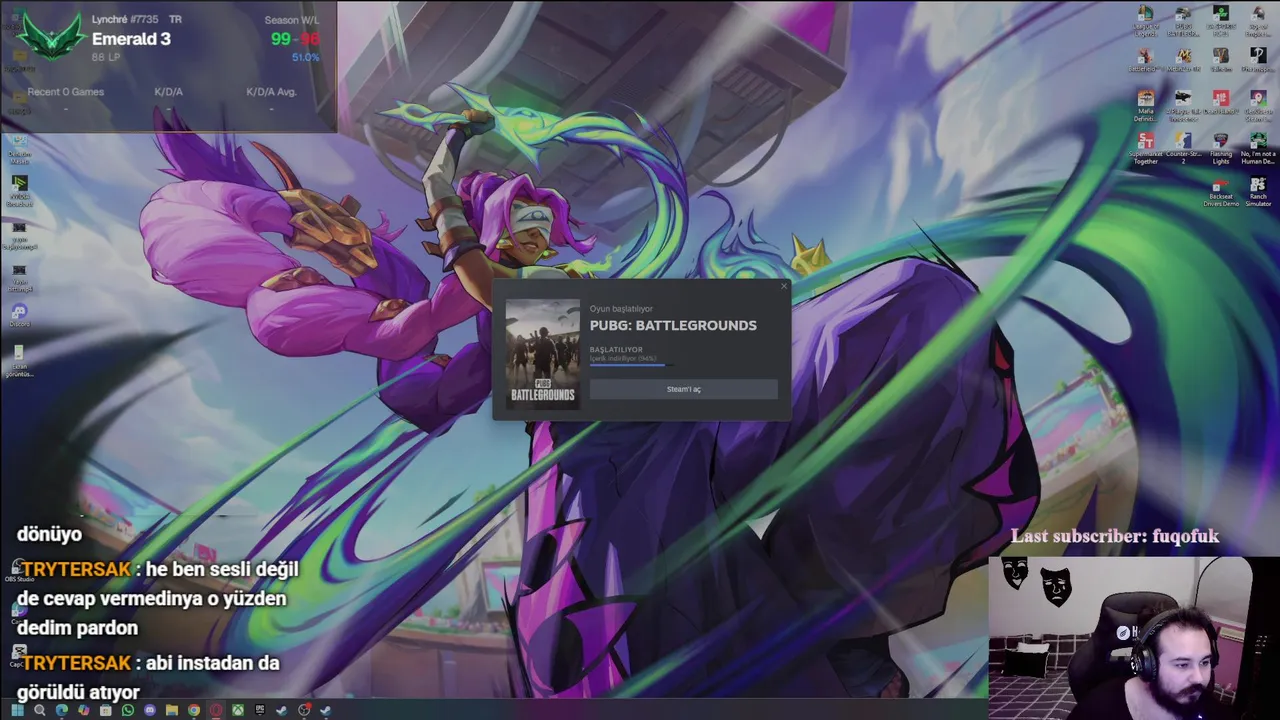Open Xbox app from taskbar

click(238, 710)
